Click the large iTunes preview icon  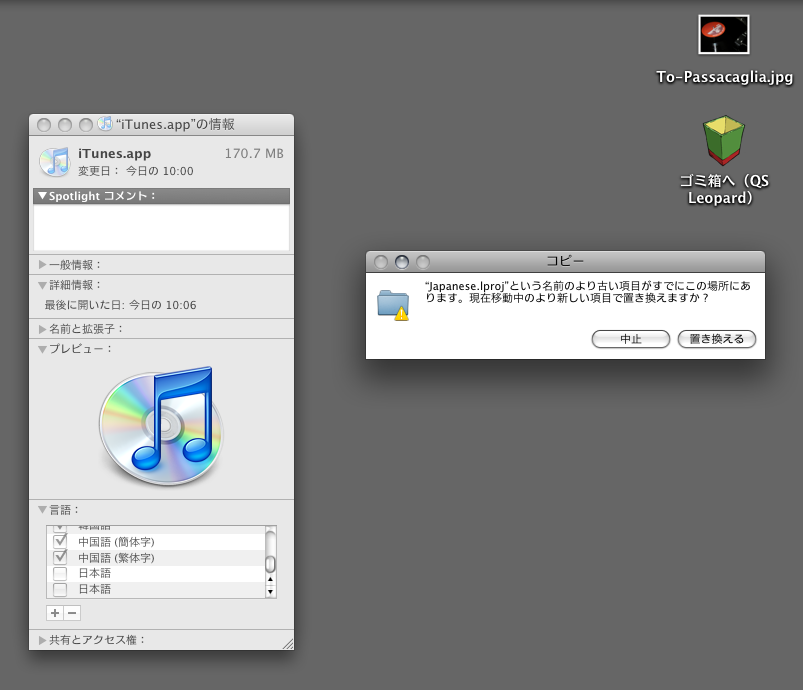(x=161, y=426)
